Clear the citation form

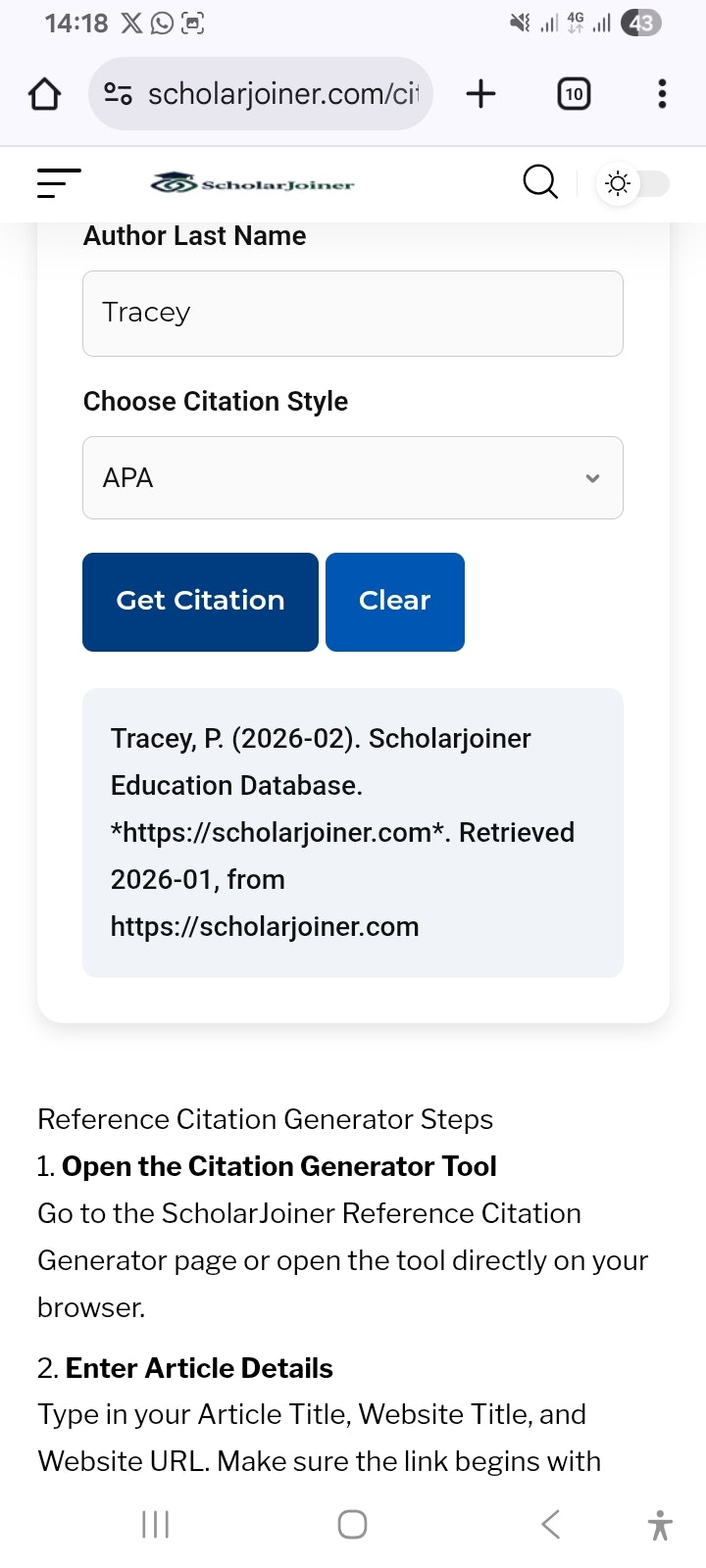[394, 602]
